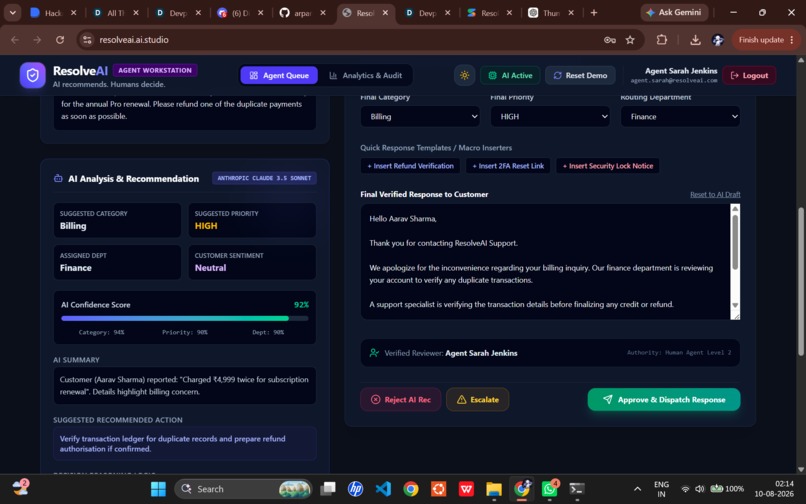Click the taskbar Search box
This screenshot has height=504, width=806.
(243, 489)
